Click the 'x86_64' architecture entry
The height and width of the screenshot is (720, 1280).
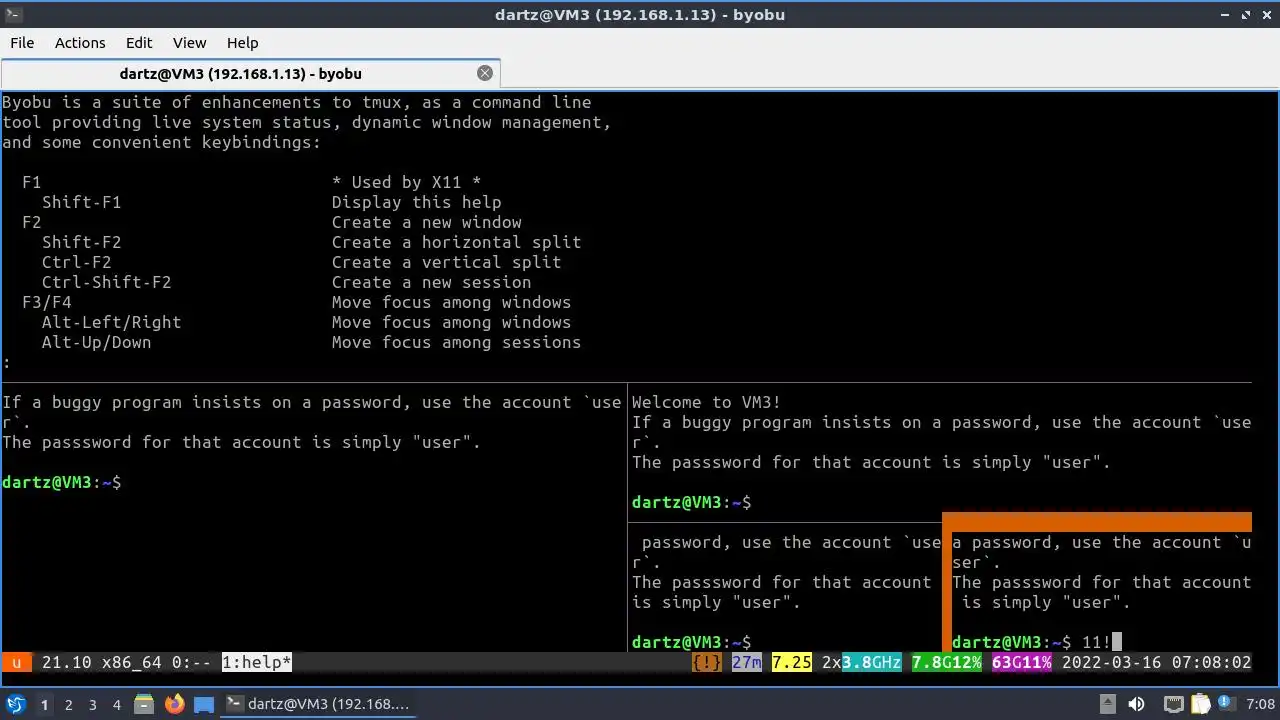click(x=131, y=662)
